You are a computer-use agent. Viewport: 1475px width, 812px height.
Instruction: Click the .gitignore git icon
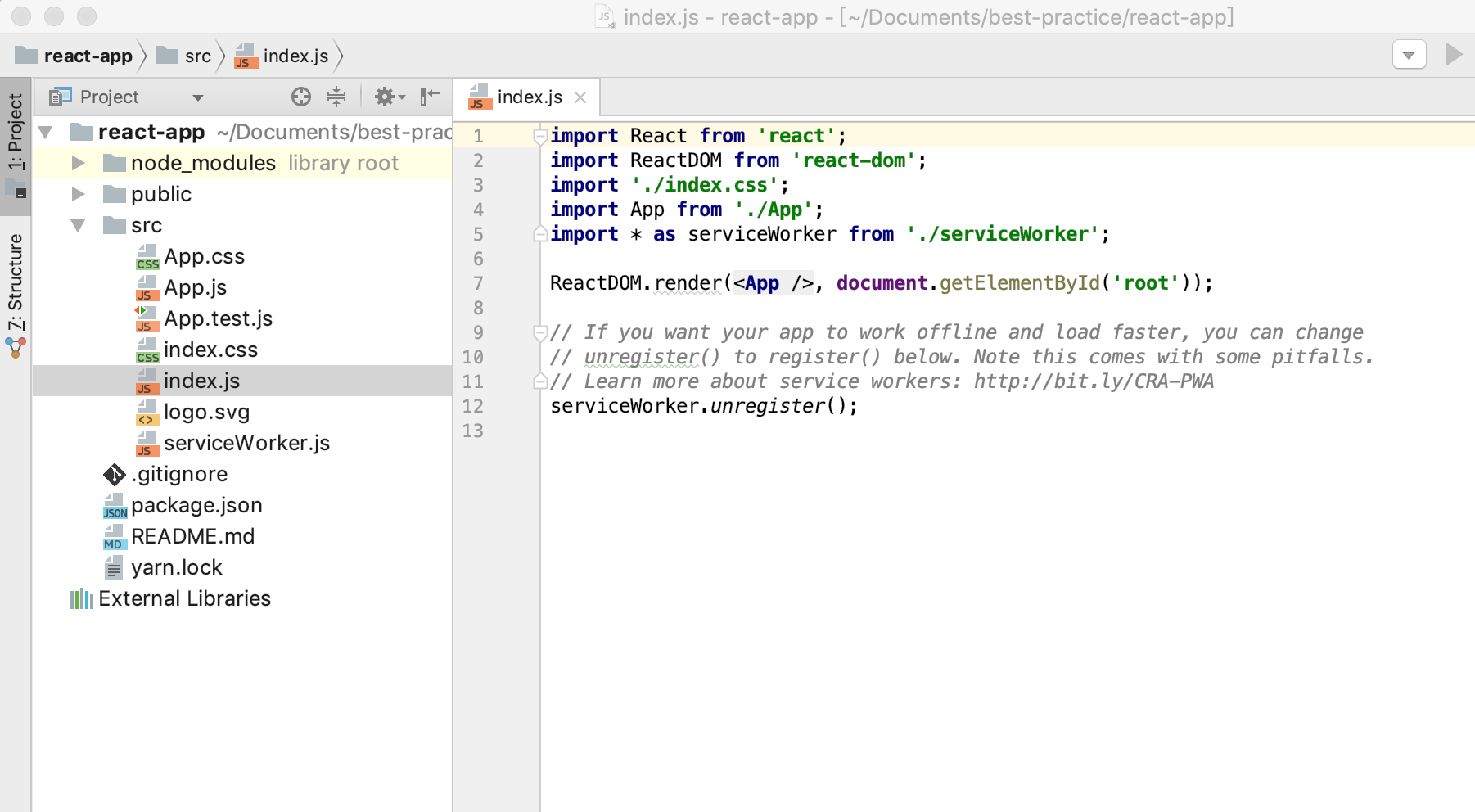(x=114, y=475)
